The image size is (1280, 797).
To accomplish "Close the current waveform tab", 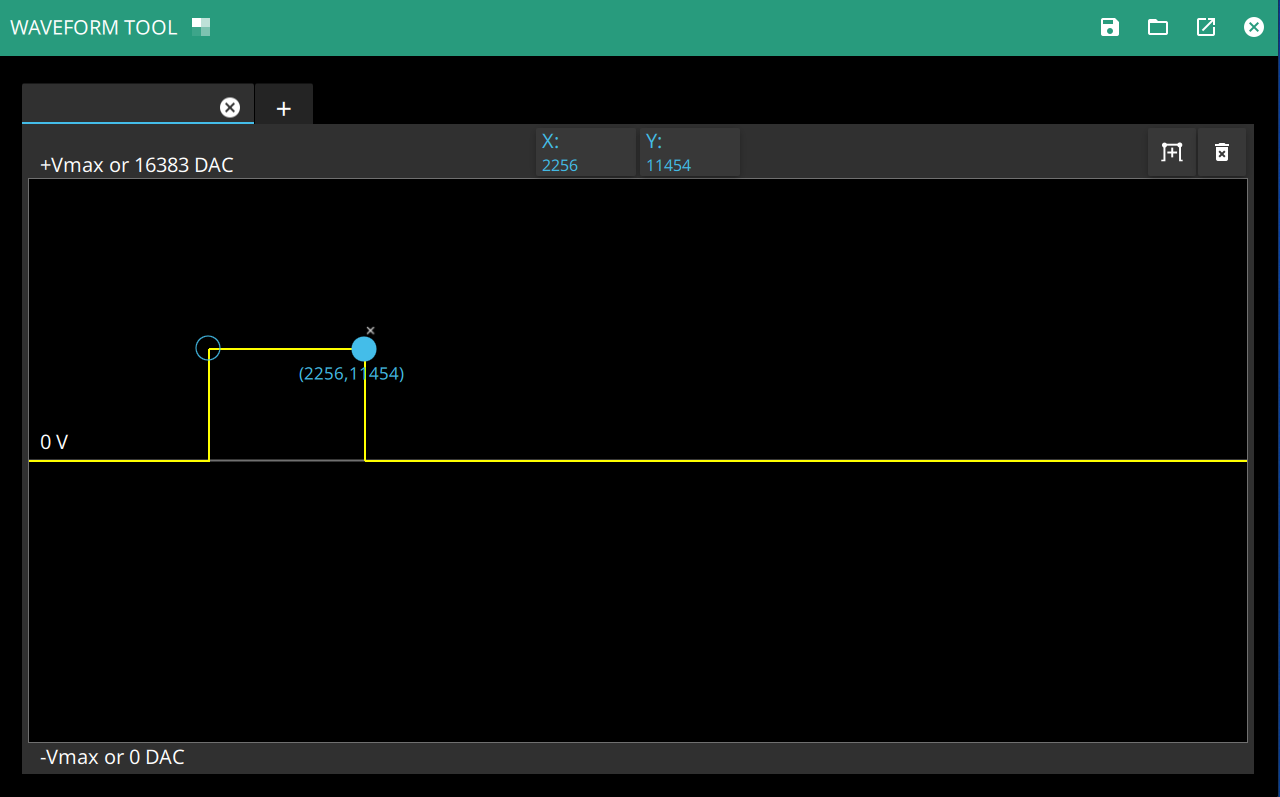I will (230, 107).
